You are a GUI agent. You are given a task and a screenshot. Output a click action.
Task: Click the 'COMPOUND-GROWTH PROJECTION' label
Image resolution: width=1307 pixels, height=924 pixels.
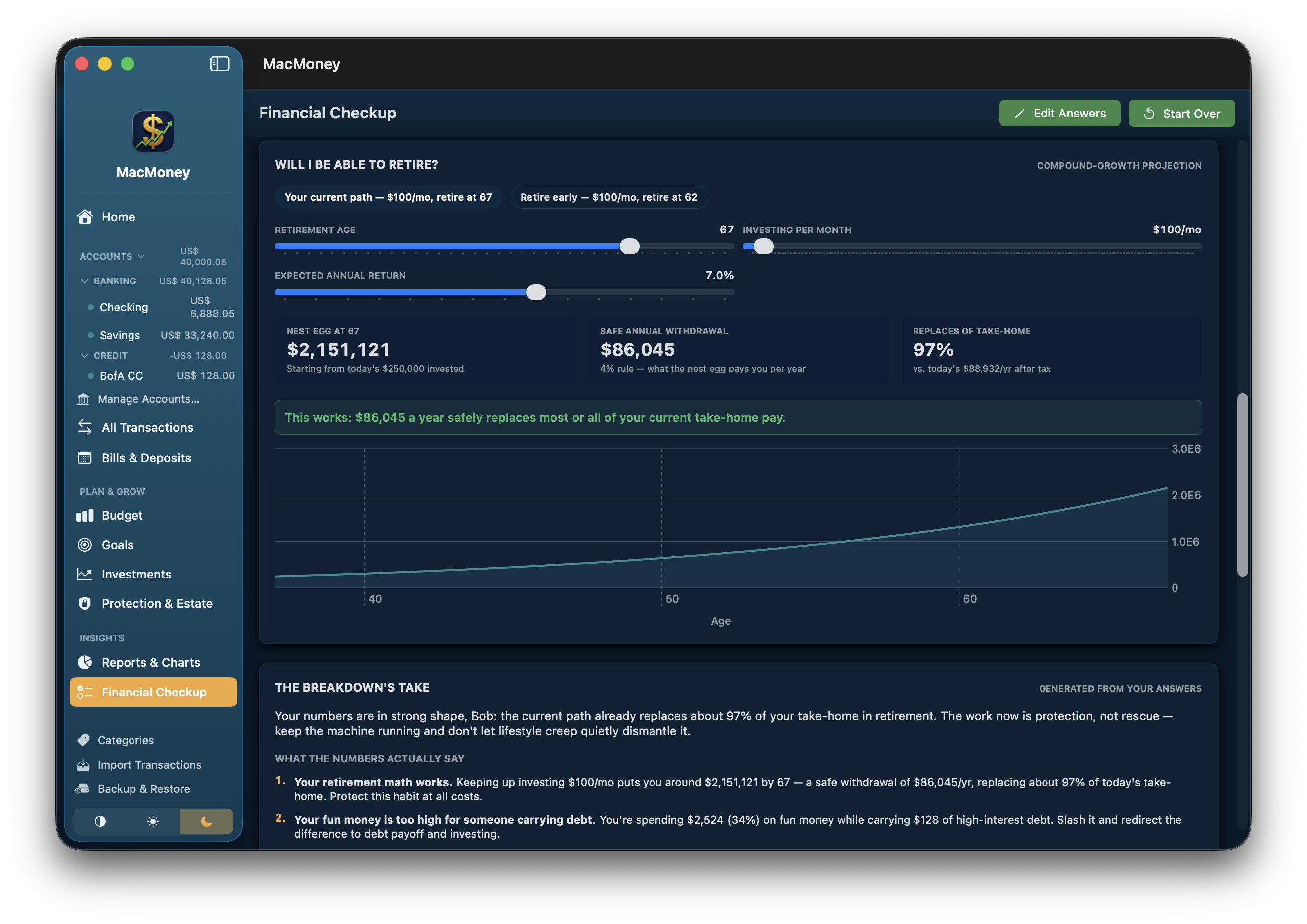[x=1119, y=166]
